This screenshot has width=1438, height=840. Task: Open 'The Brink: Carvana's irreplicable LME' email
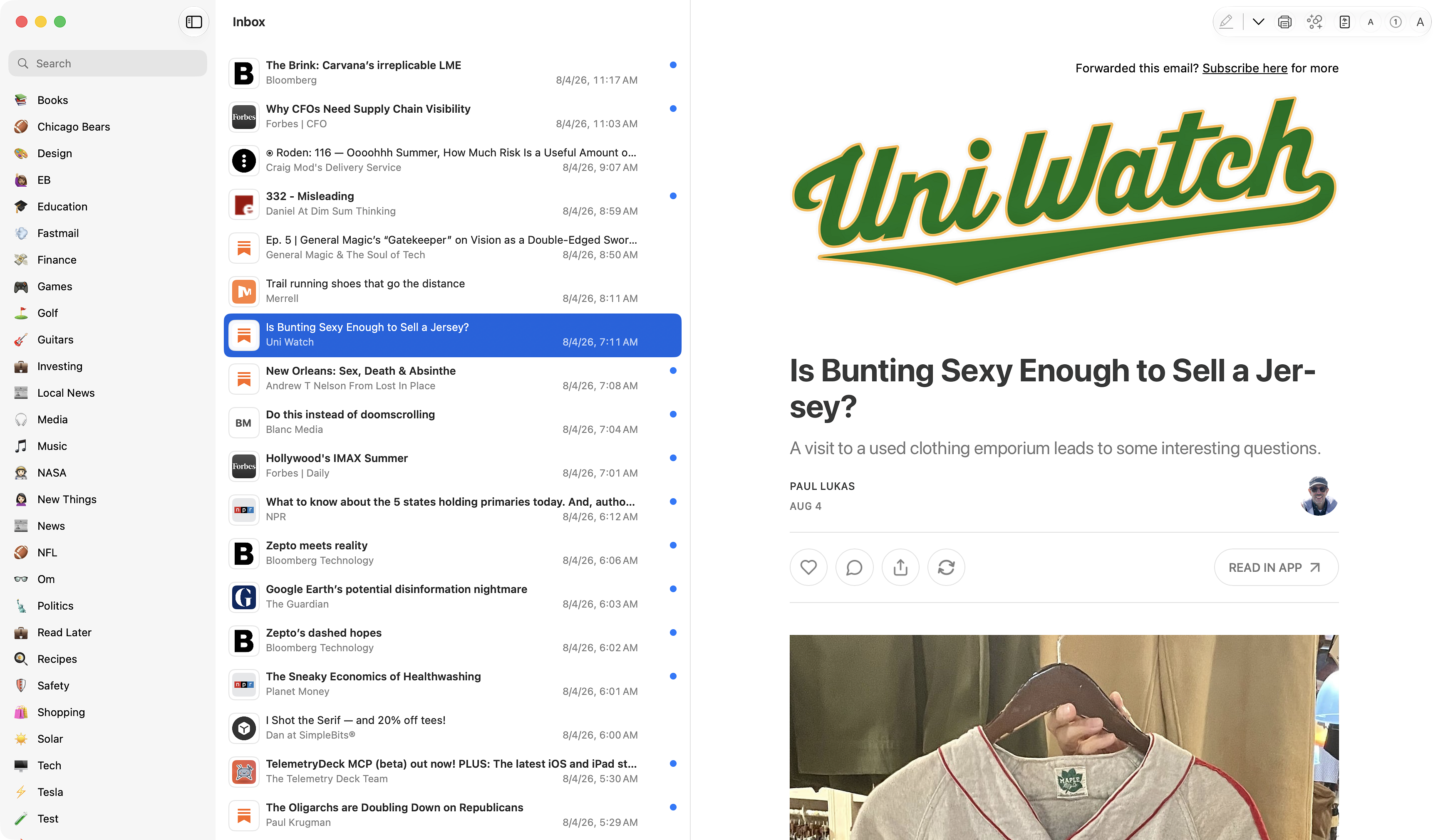pyautogui.click(x=453, y=73)
